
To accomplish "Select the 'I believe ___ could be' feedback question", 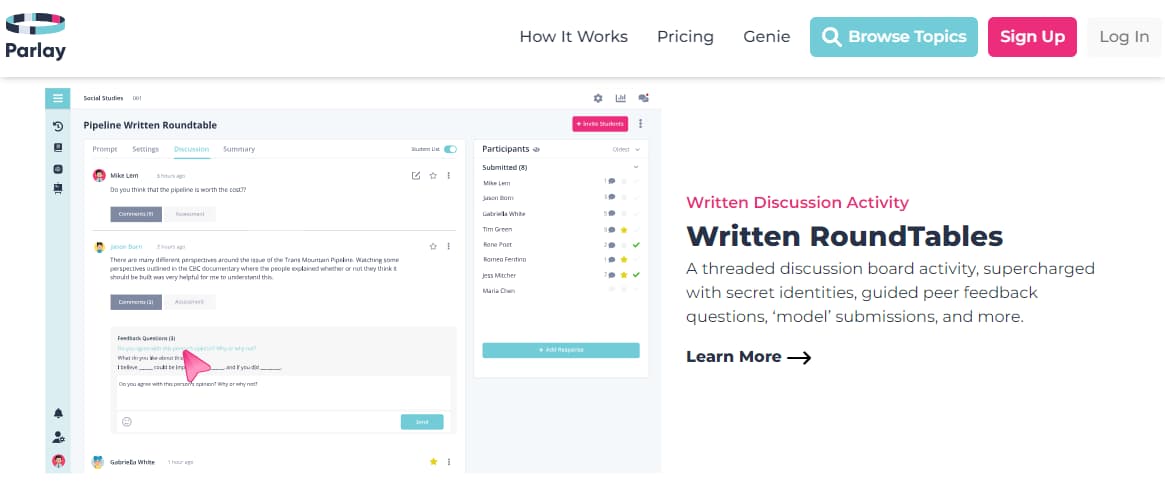I will 199,367.
